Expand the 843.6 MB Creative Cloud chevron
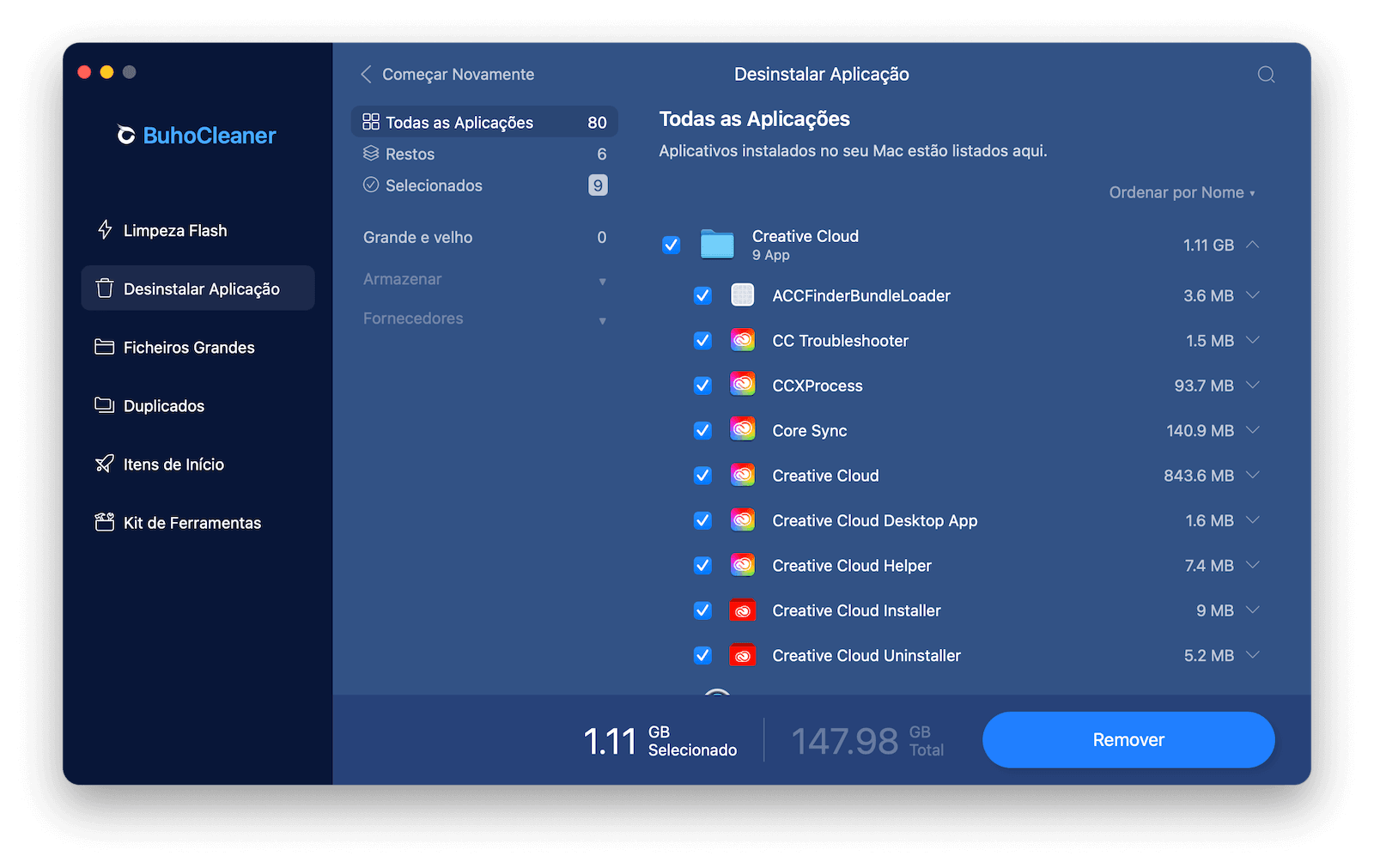The width and height of the screenshot is (1374, 868). coord(1253,475)
